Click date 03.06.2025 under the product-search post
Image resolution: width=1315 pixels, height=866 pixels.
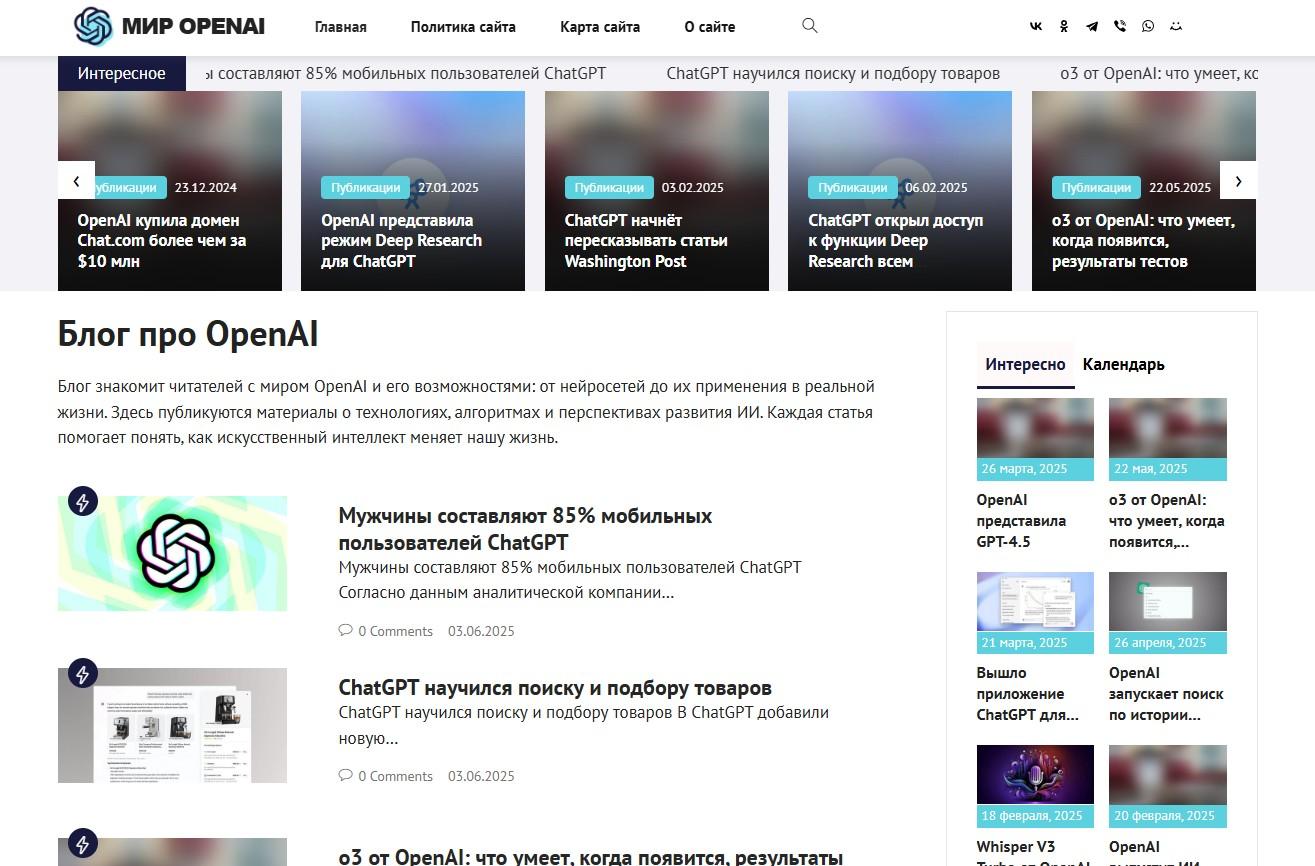pos(481,776)
